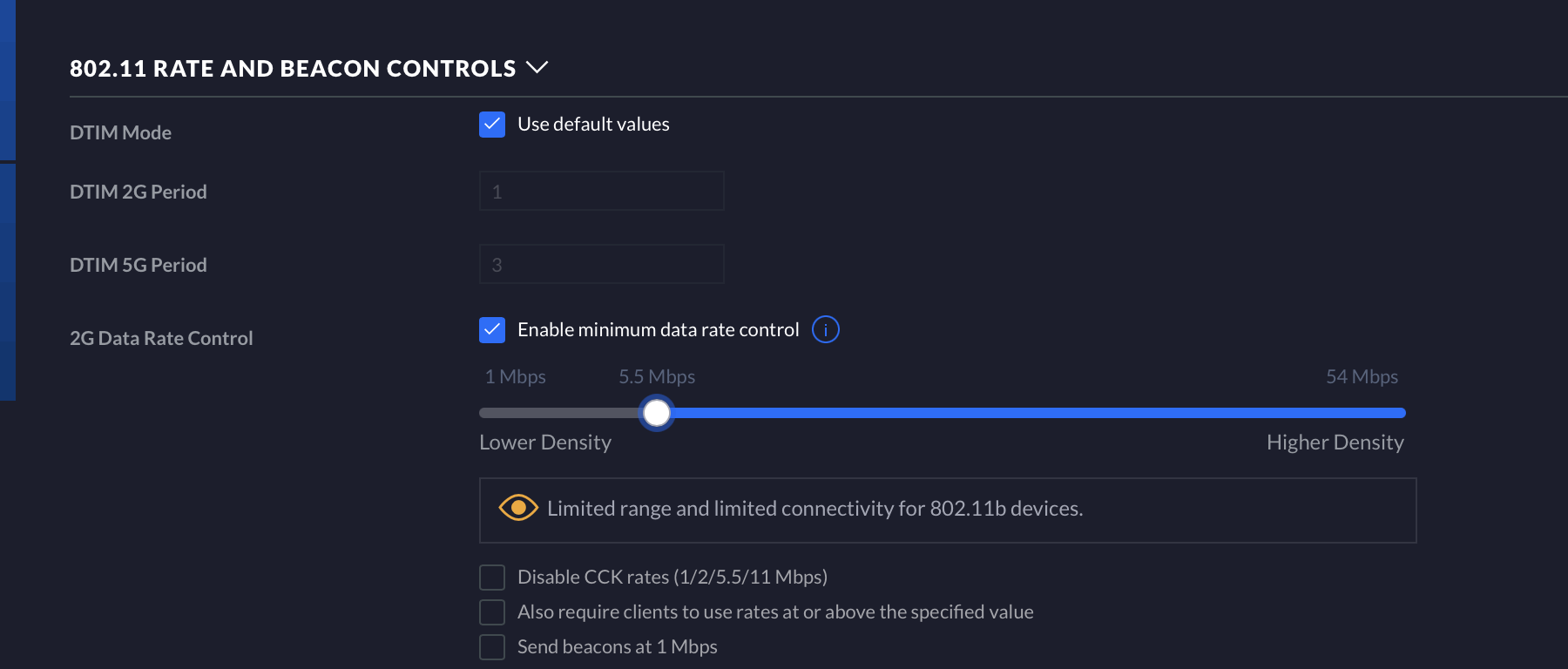Image resolution: width=1568 pixels, height=669 pixels.
Task: Click the 802.11 RATE AND BEACON CONTROLS heading
Action: coord(293,69)
